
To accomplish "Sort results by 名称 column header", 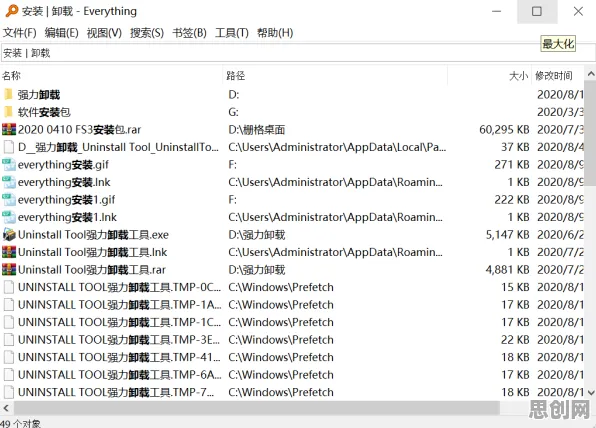I will point(111,76).
